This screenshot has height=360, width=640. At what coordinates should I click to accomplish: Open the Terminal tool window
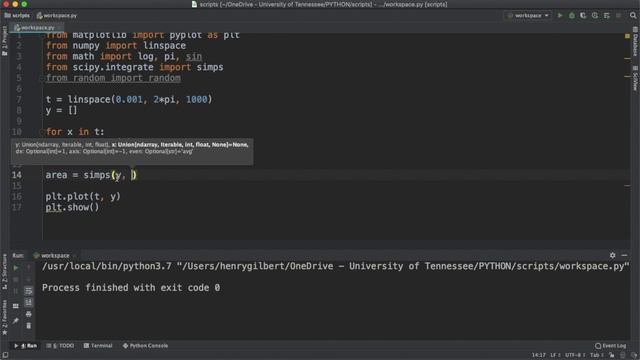[x=98, y=346]
